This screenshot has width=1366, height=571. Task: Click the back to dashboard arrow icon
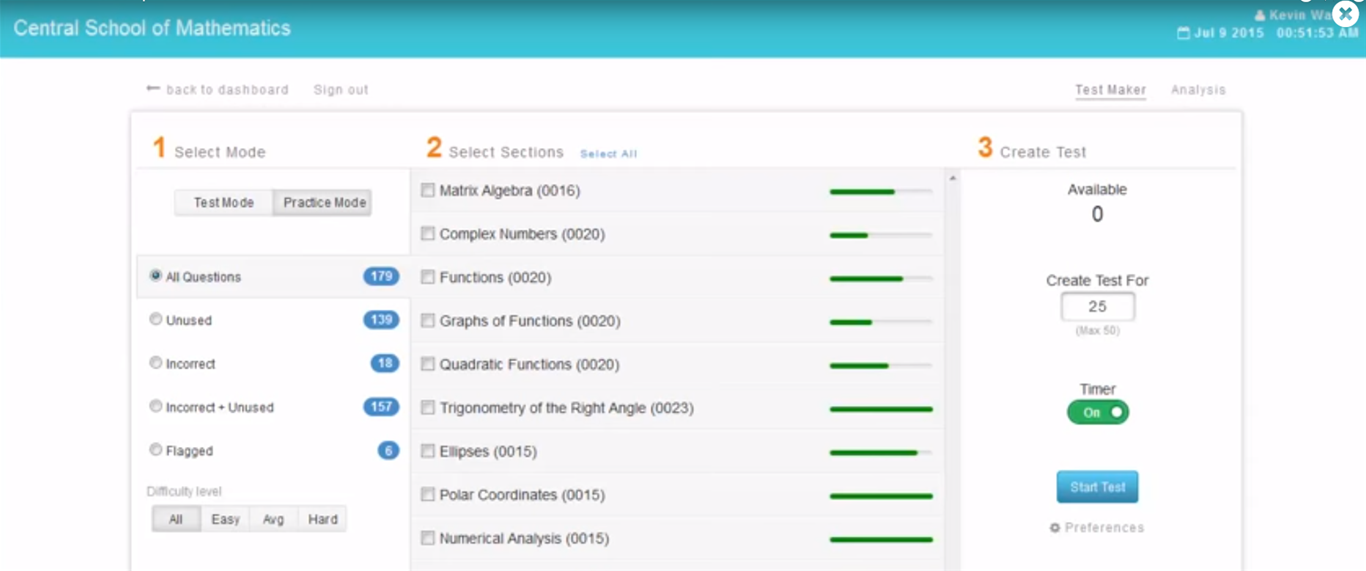click(x=153, y=89)
